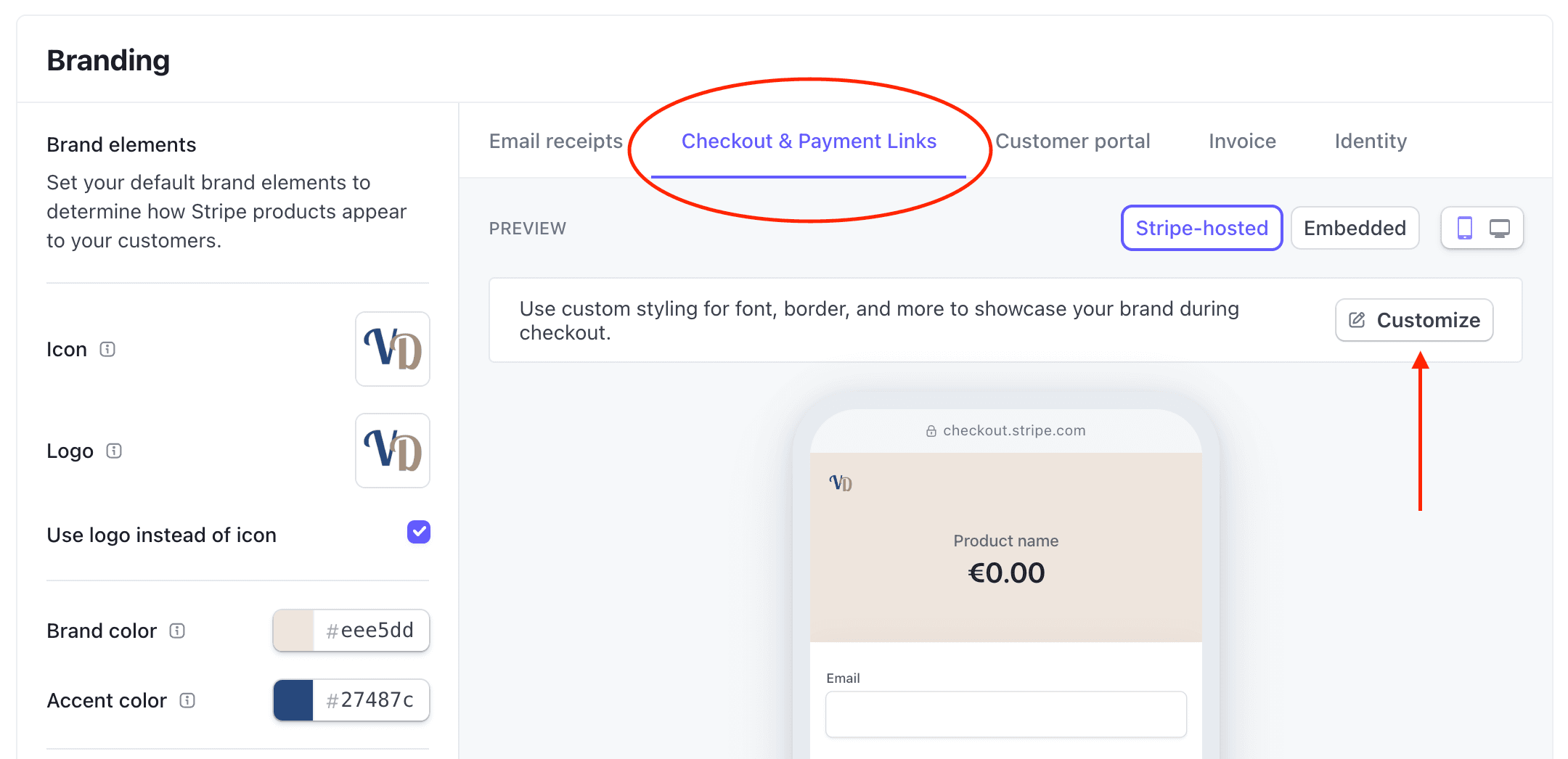Image resolution: width=1568 pixels, height=759 pixels.
Task: Click the info icon beside Brand color
Action: pyautogui.click(x=178, y=631)
